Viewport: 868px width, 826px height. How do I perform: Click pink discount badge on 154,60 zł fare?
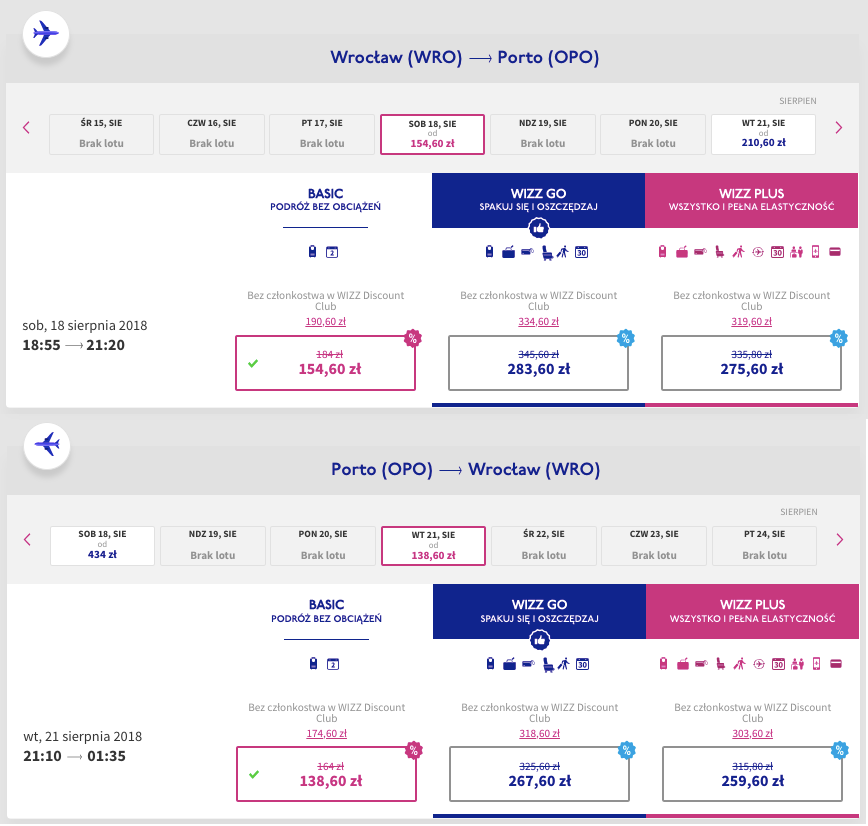coord(412,338)
